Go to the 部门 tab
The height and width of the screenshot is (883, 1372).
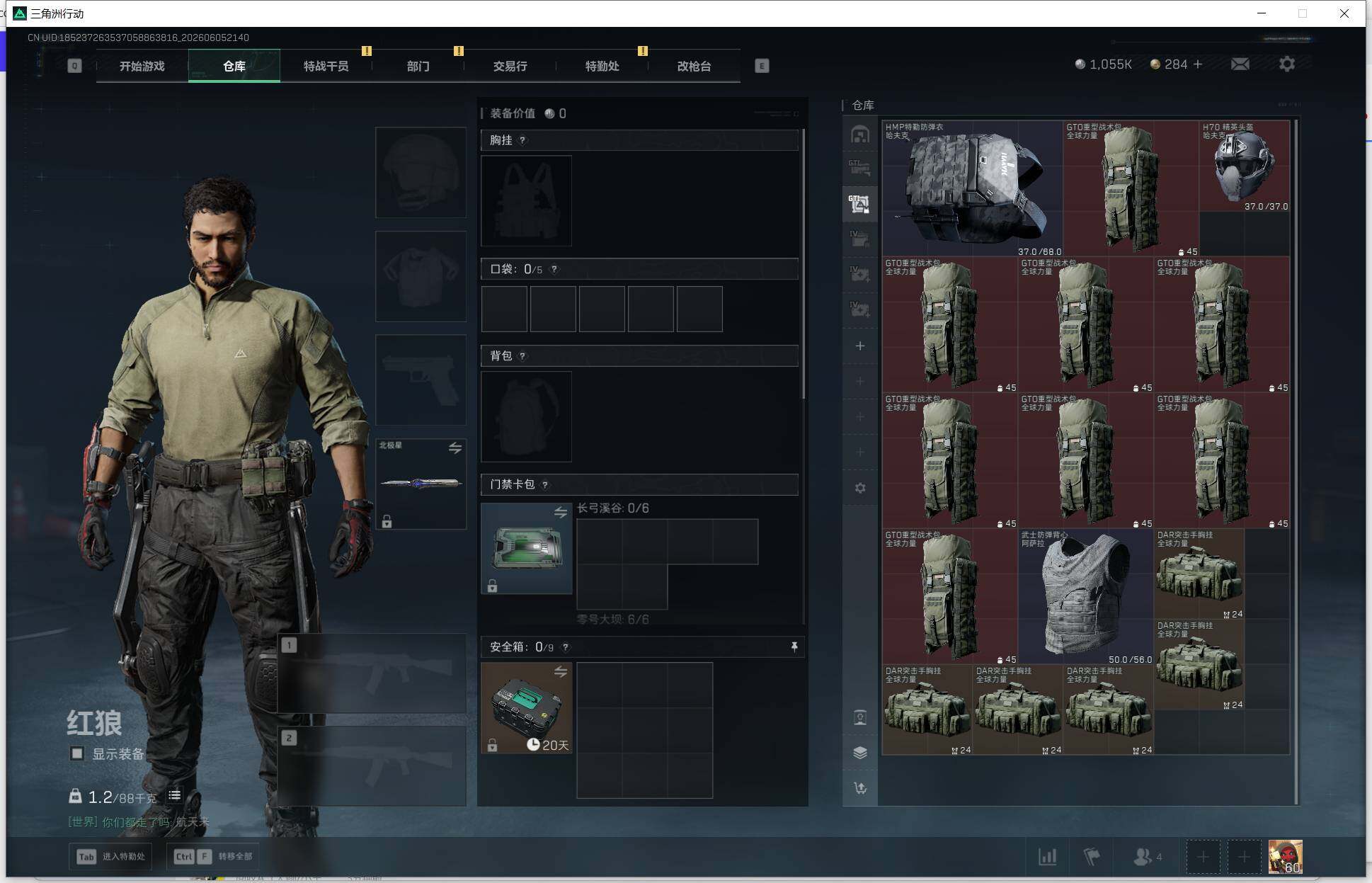tap(418, 66)
